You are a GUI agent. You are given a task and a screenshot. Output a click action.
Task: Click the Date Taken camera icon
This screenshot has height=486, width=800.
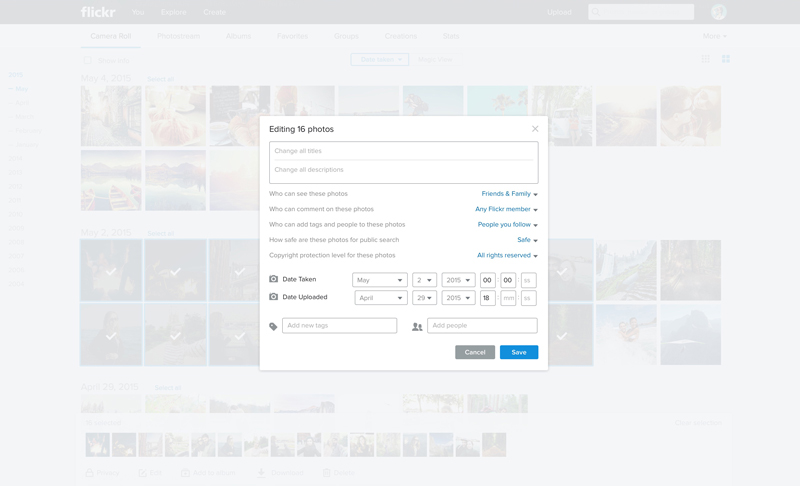pyautogui.click(x=273, y=279)
